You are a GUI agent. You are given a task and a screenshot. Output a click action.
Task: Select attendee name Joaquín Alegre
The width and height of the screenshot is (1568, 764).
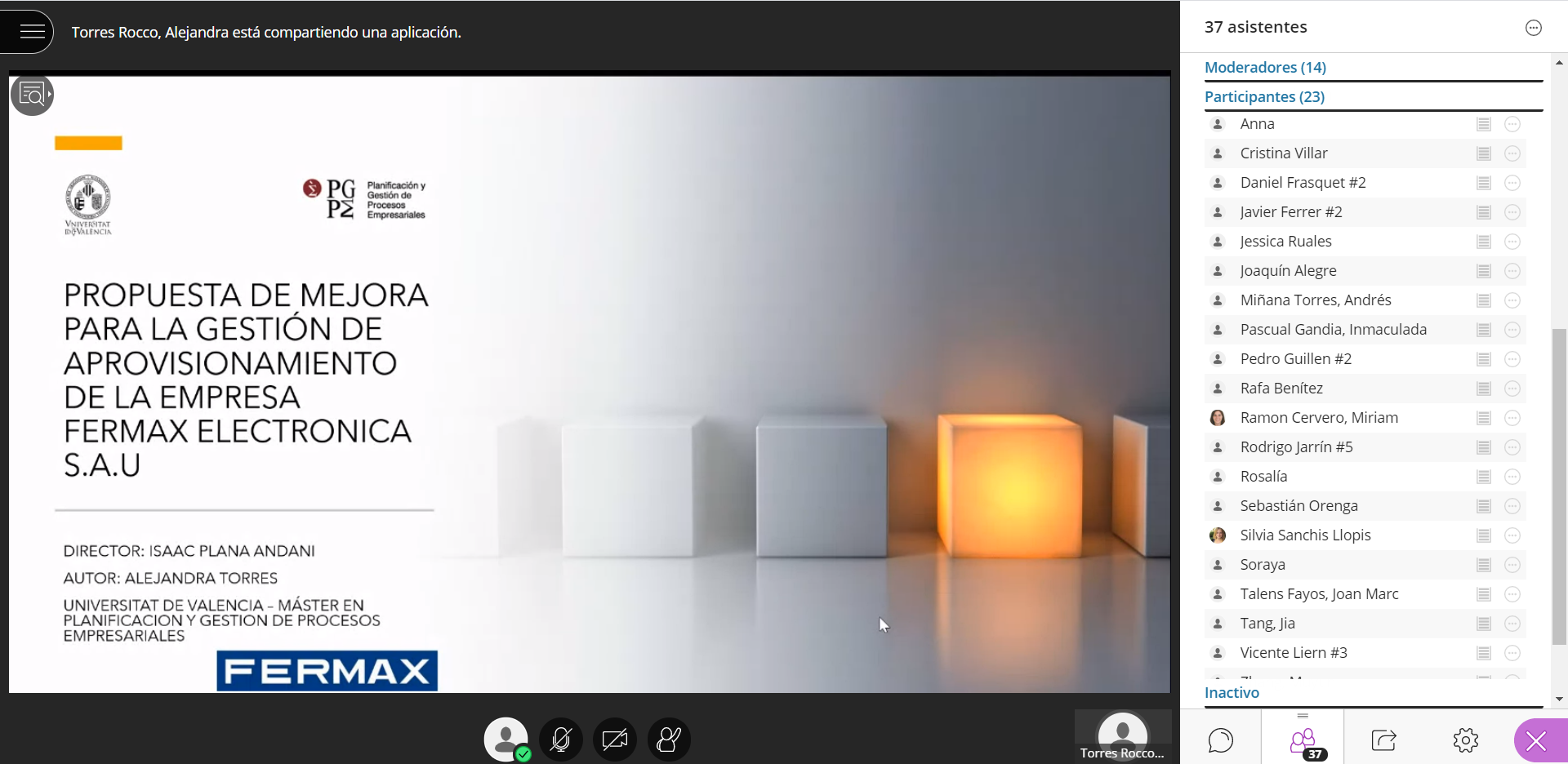(x=1288, y=271)
